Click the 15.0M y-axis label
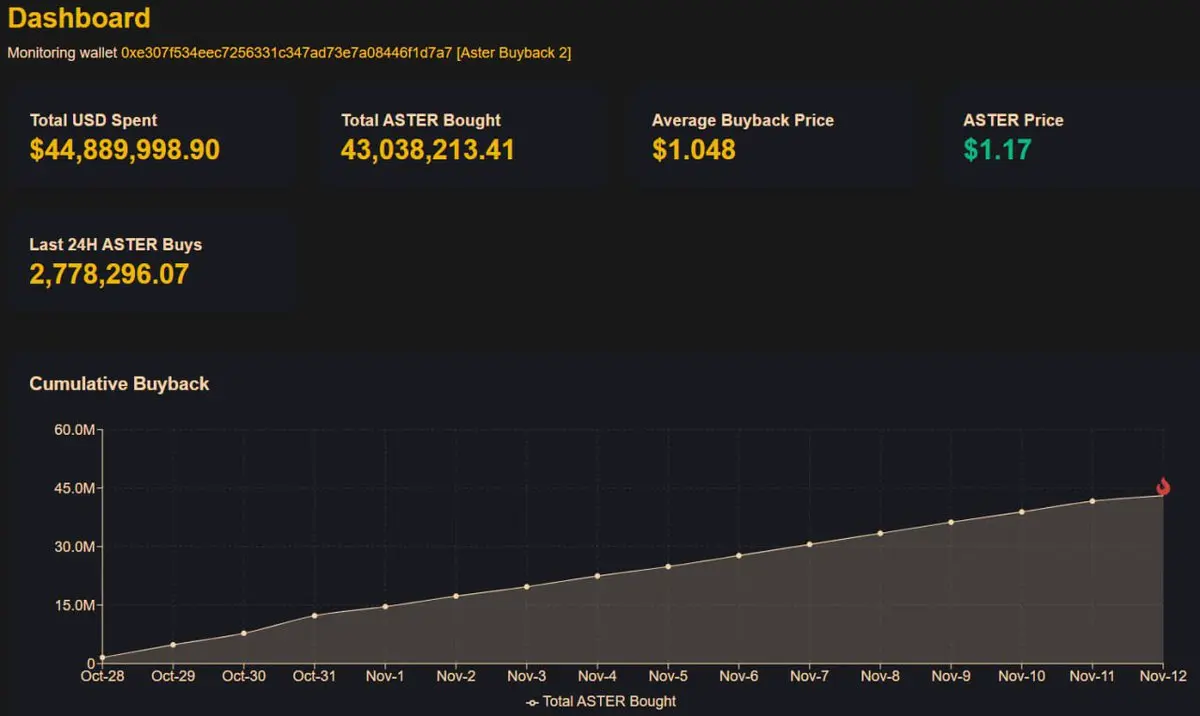 [74, 605]
